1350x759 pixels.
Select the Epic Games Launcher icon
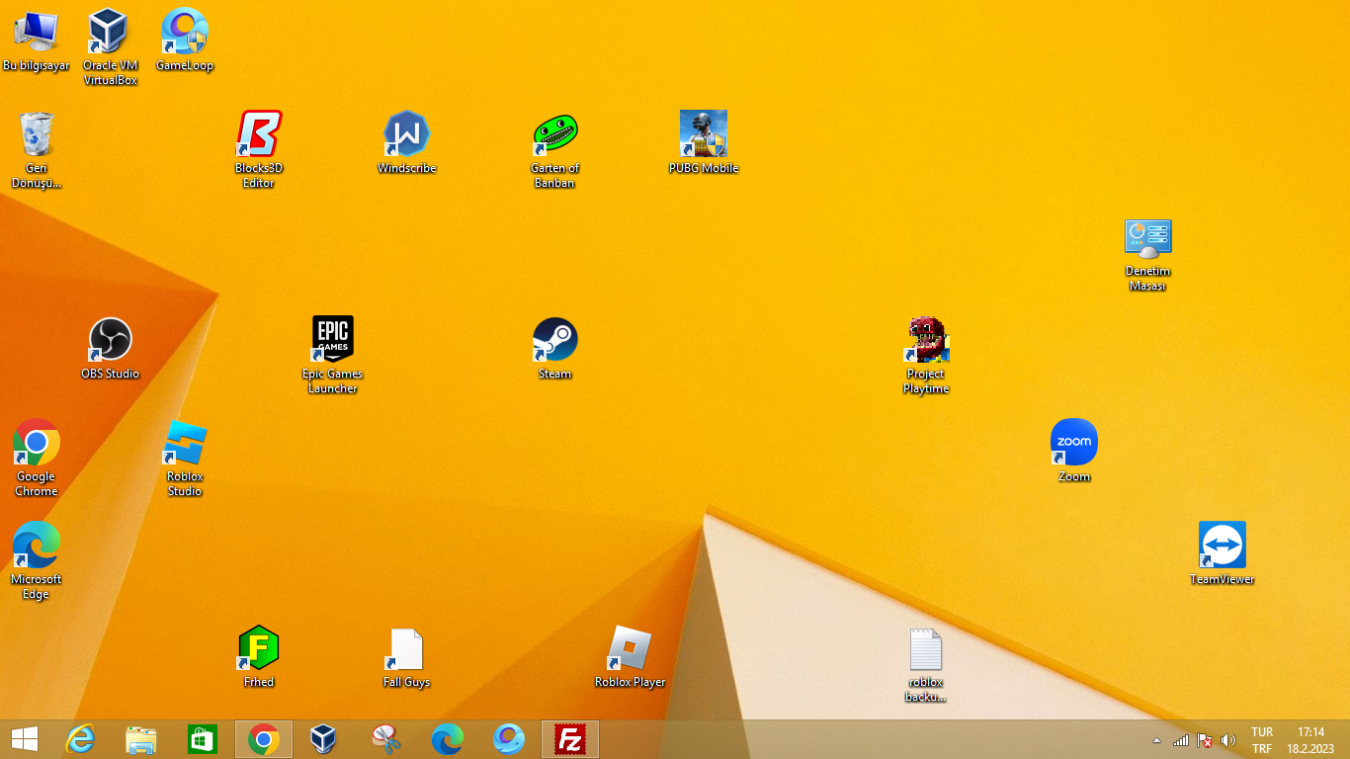[x=332, y=355]
